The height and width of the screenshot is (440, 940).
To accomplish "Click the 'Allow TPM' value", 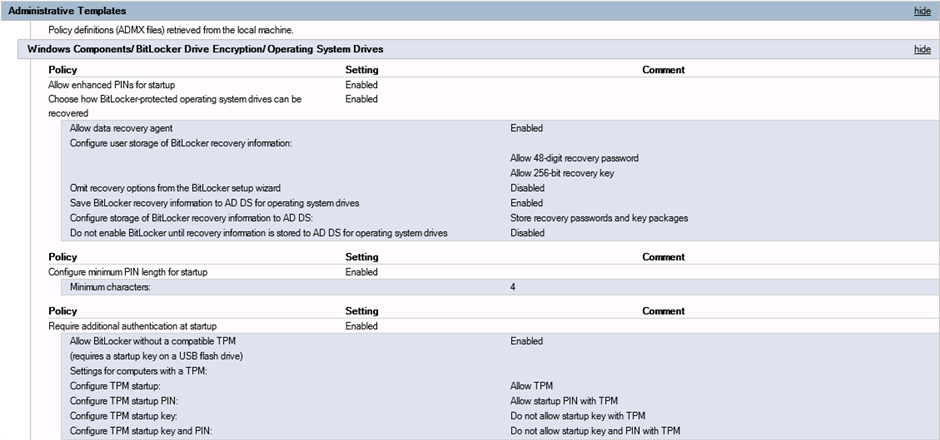I will pos(531,386).
